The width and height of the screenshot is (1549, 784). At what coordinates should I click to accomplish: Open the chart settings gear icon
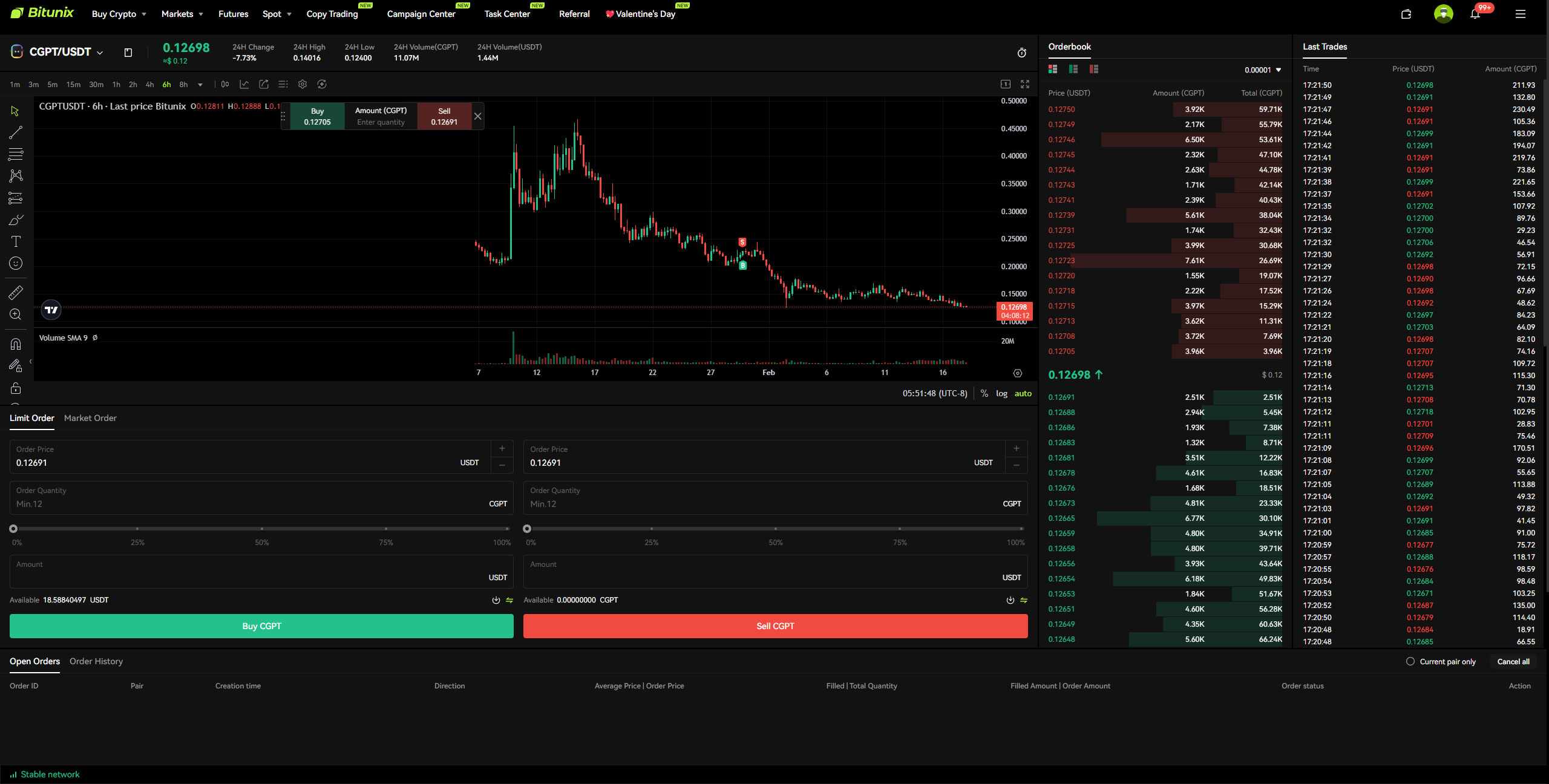pyautogui.click(x=303, y=85)
